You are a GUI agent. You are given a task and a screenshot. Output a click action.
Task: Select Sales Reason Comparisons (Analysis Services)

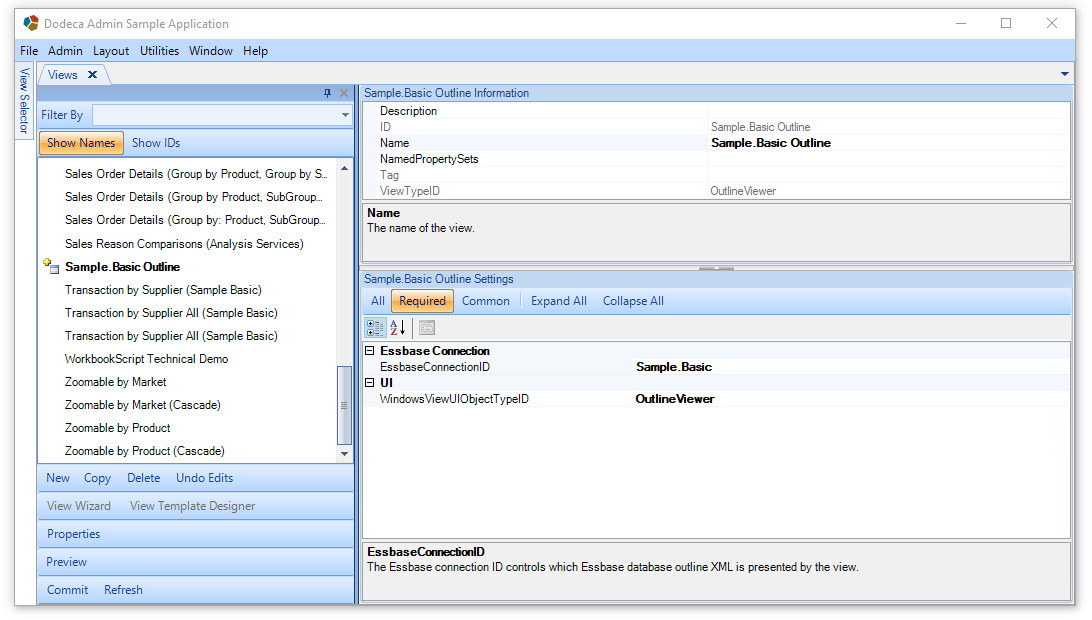[x=184, y=244]
